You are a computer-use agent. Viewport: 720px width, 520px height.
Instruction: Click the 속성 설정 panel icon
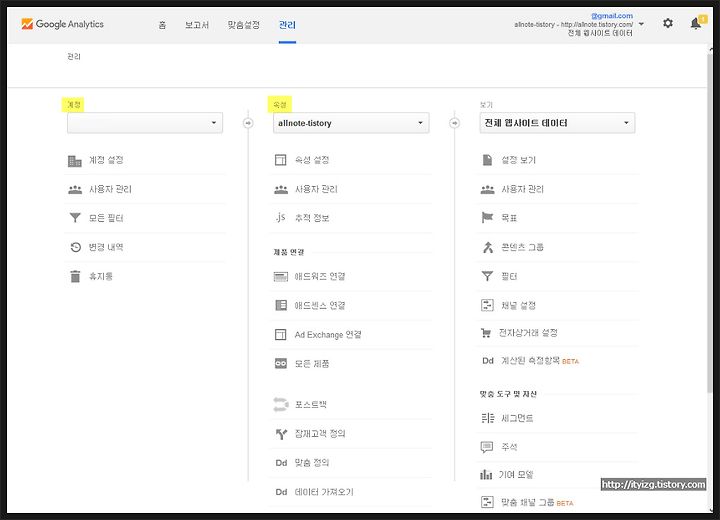coord(280,160)
